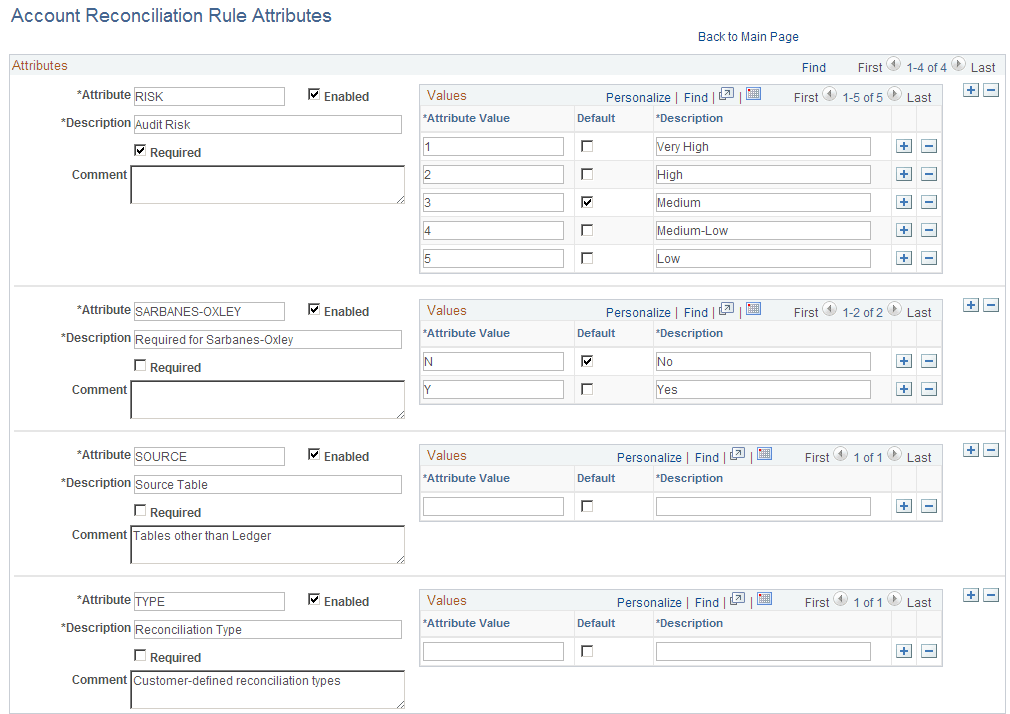
Task: Click Find in the SOURCE Values grid
Action: coord(707,457)
